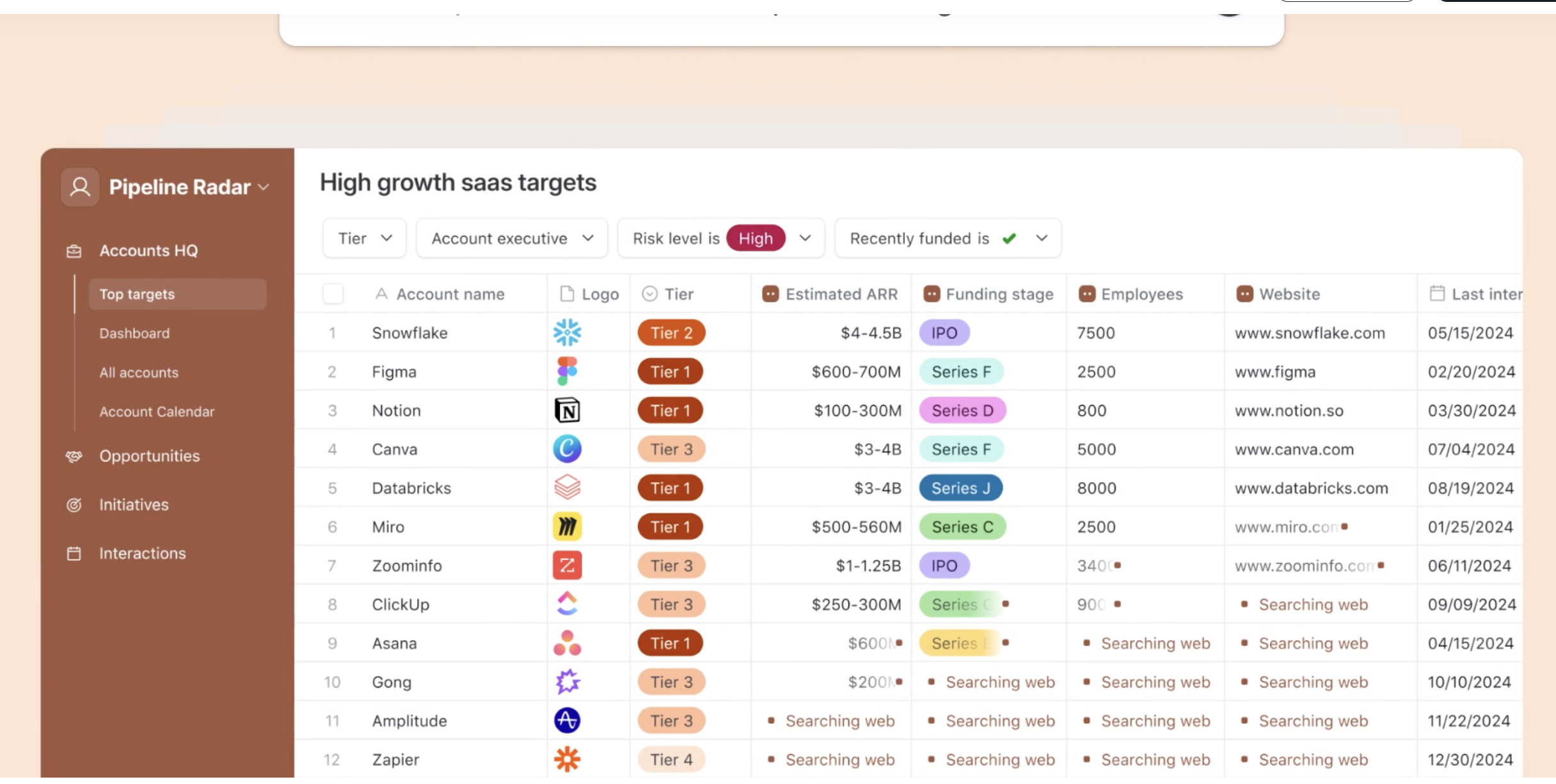Image resolution: width=1556 pixels, height=784 pixels.
Task: Click the Opportunities handshake icon
Action: coord(74,456)
